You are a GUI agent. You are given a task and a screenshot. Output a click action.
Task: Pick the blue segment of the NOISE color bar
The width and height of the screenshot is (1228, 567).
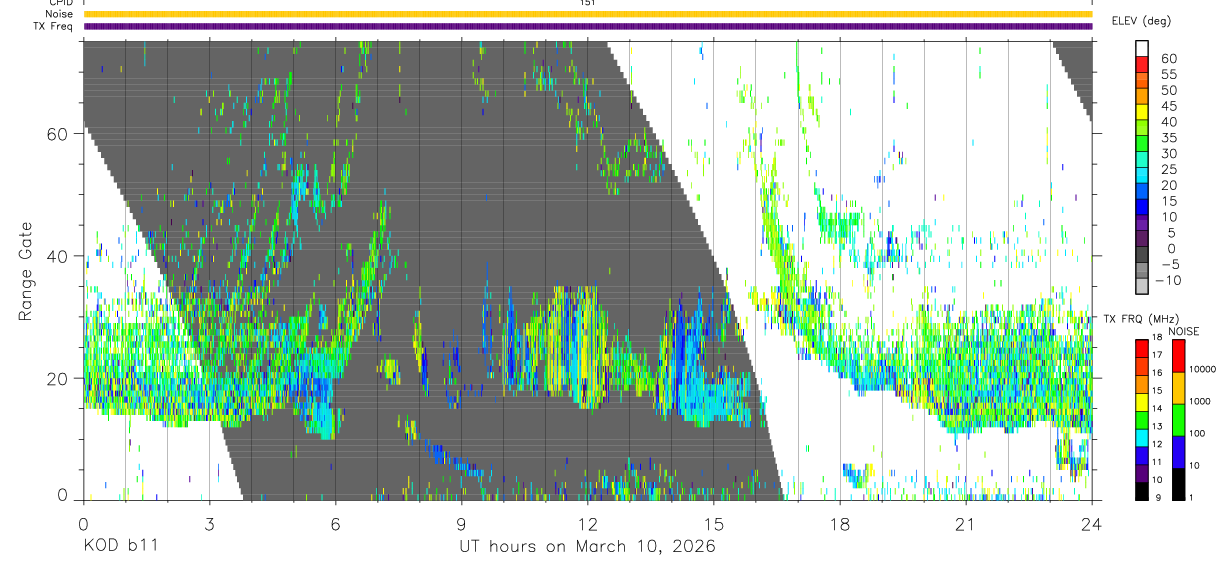(1178, 452)
